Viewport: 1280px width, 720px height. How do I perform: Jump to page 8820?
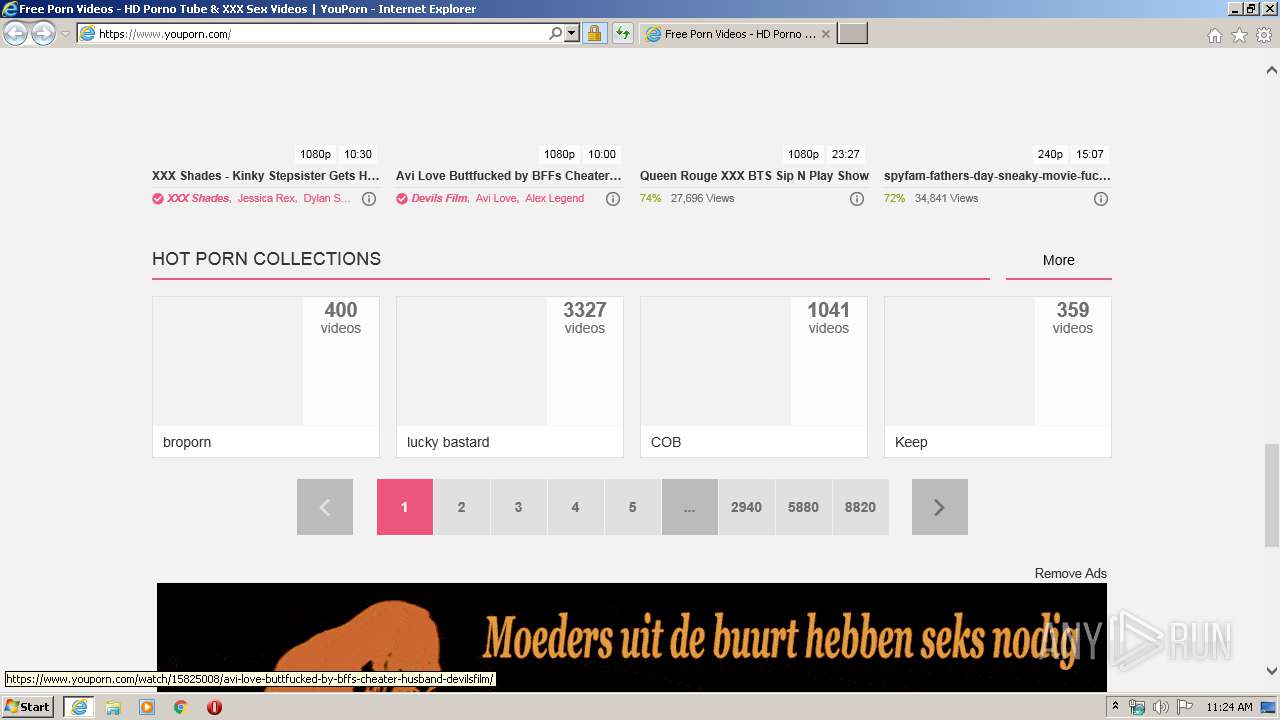tap(861, 507)
